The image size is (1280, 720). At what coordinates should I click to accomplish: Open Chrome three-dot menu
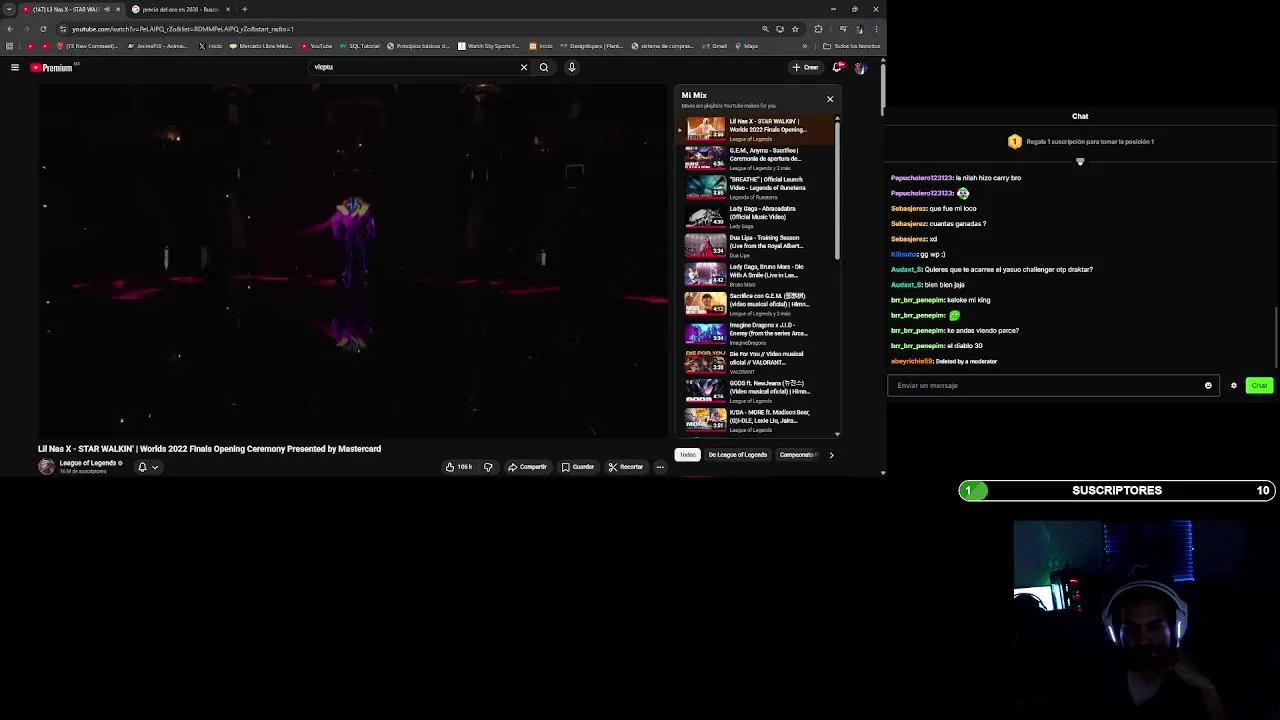pyautogui.click(x=875, y=29)
